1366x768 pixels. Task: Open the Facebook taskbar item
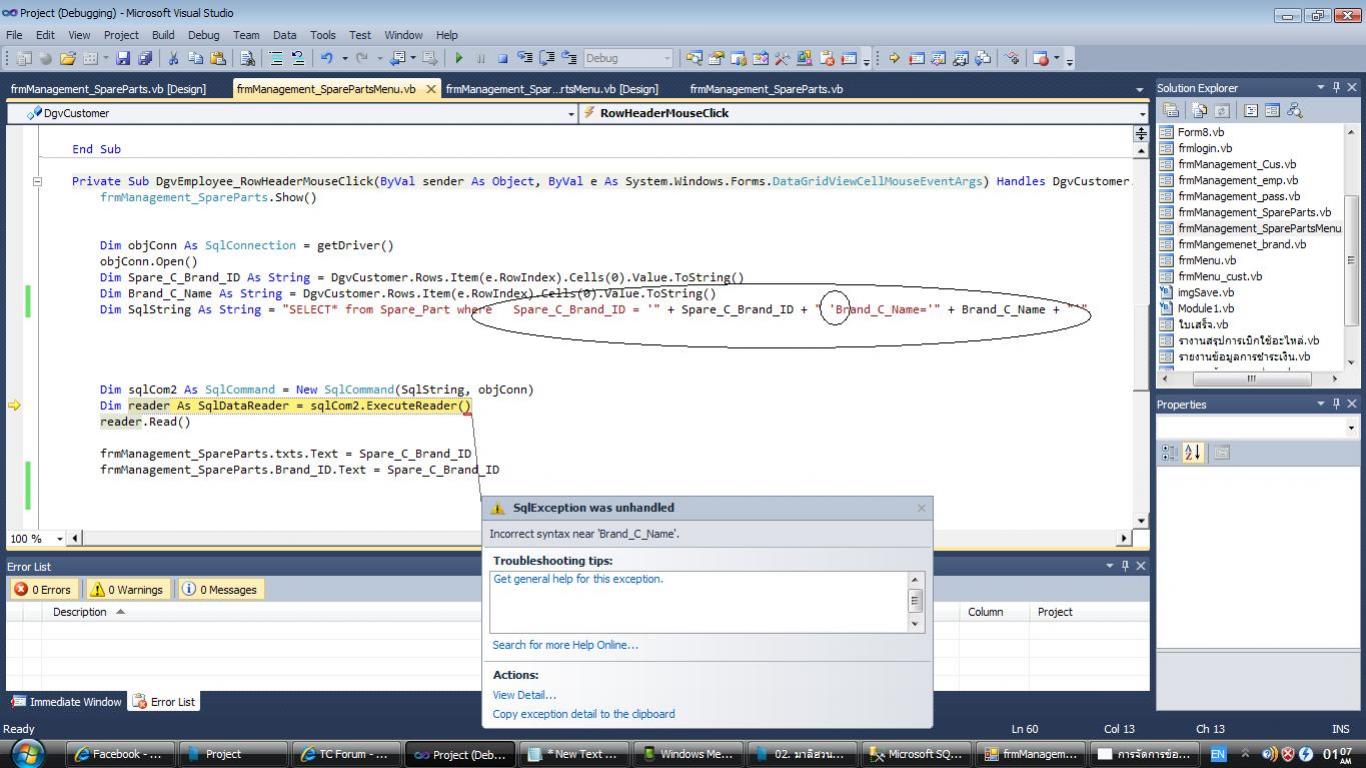[120, 754]
